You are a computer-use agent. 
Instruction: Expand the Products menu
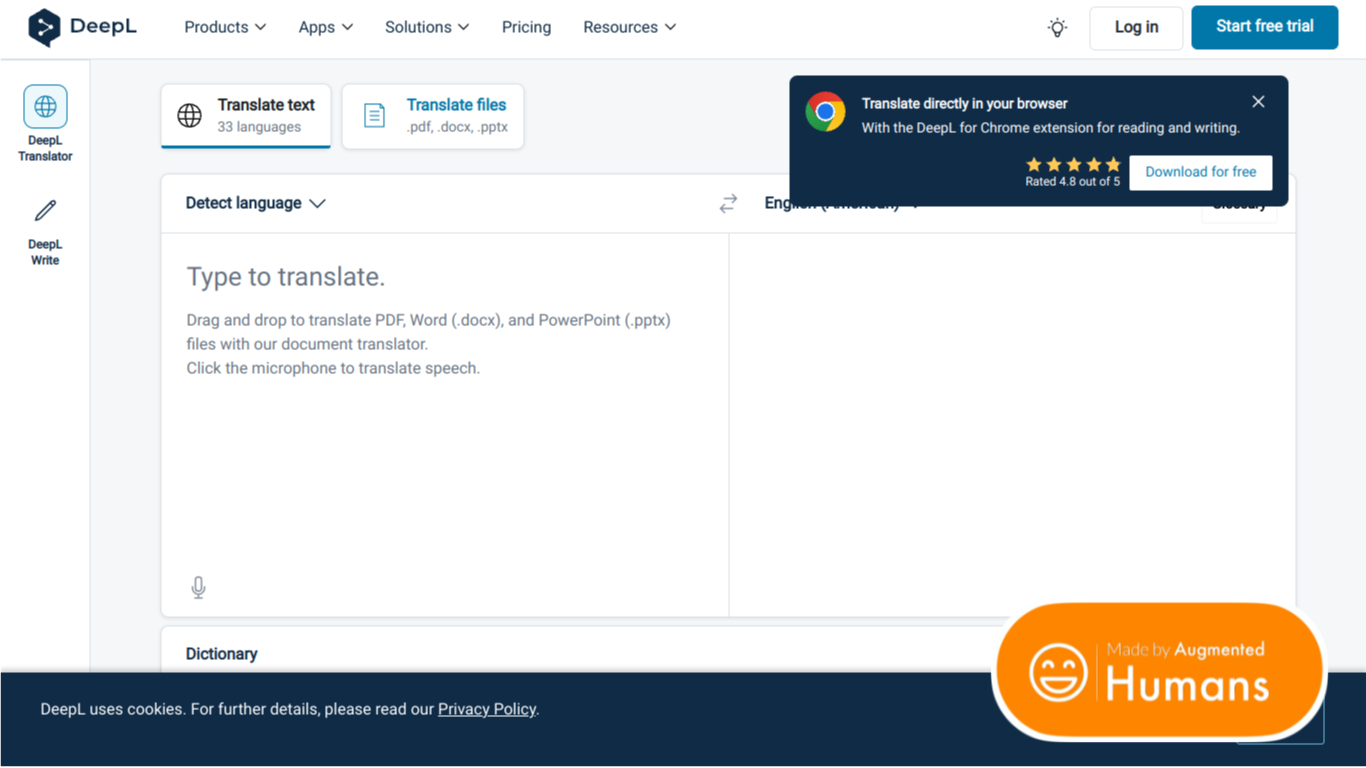225,27
